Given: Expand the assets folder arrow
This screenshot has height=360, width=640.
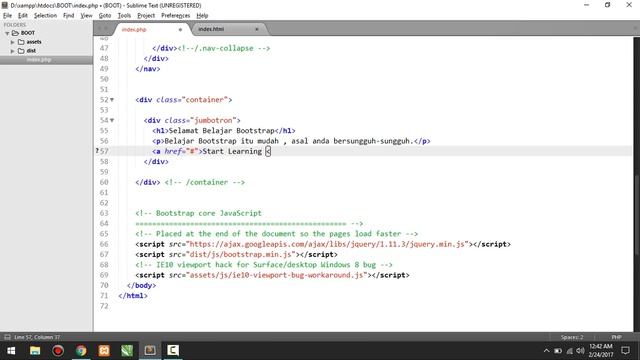Looking at the screenshot, I should click(x=13, y=42).
